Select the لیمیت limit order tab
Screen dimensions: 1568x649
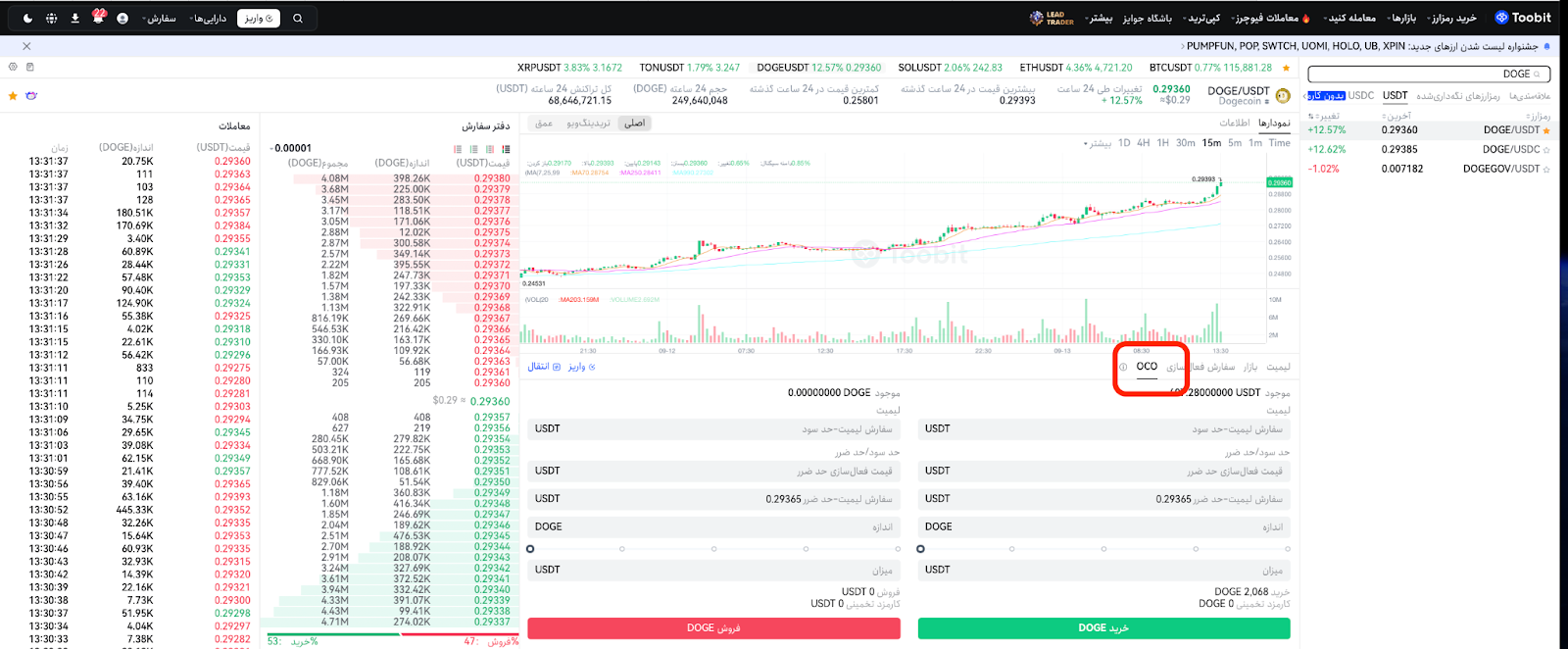pos(1279,367)
